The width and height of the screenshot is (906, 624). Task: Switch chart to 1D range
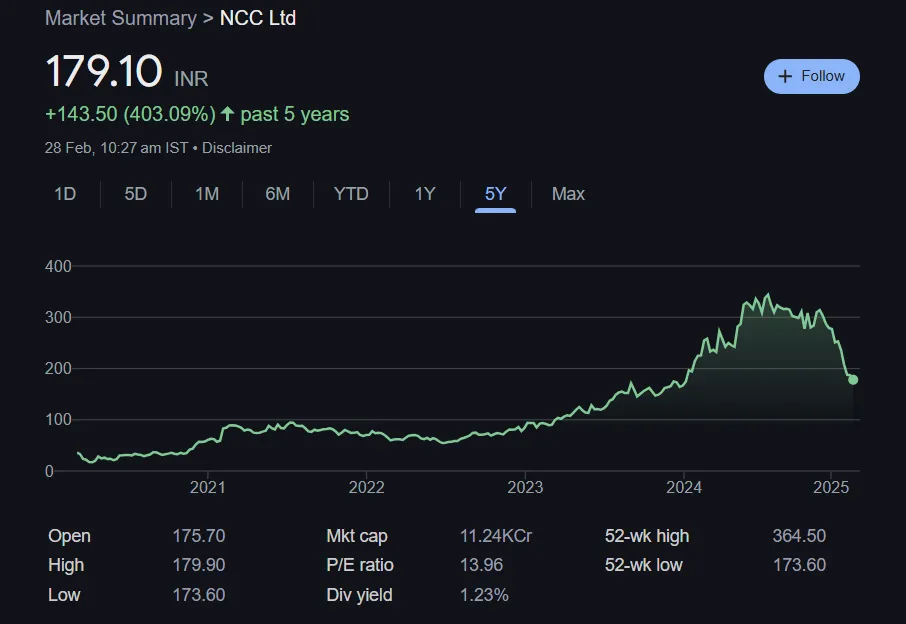pos(65,194)
